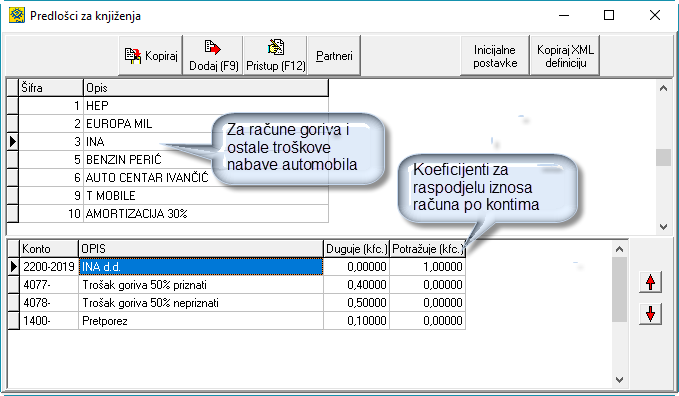Click the Konto column header
This screenshot has height=396, width=679.
pos(49,249)
